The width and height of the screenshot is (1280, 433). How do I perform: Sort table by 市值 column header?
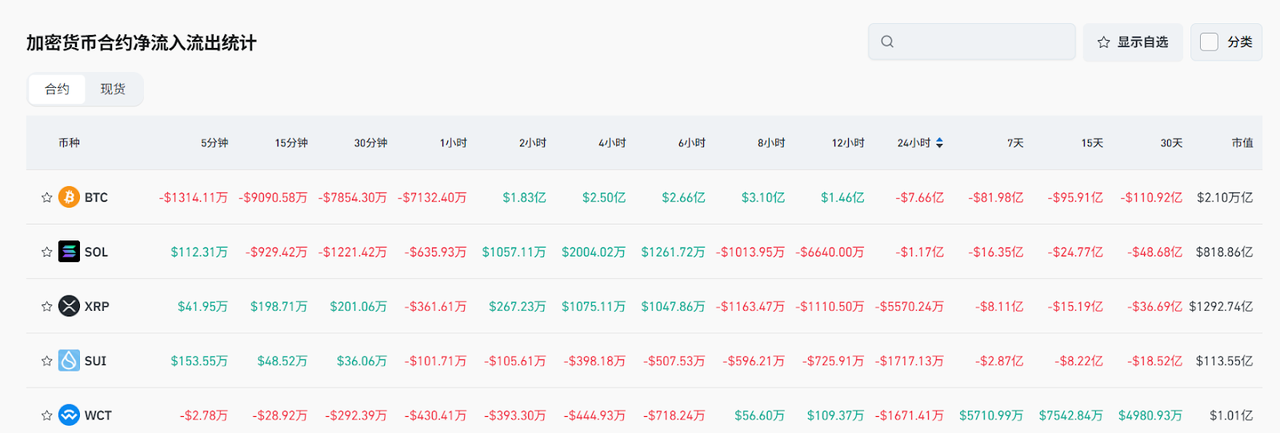[1242, 143]
